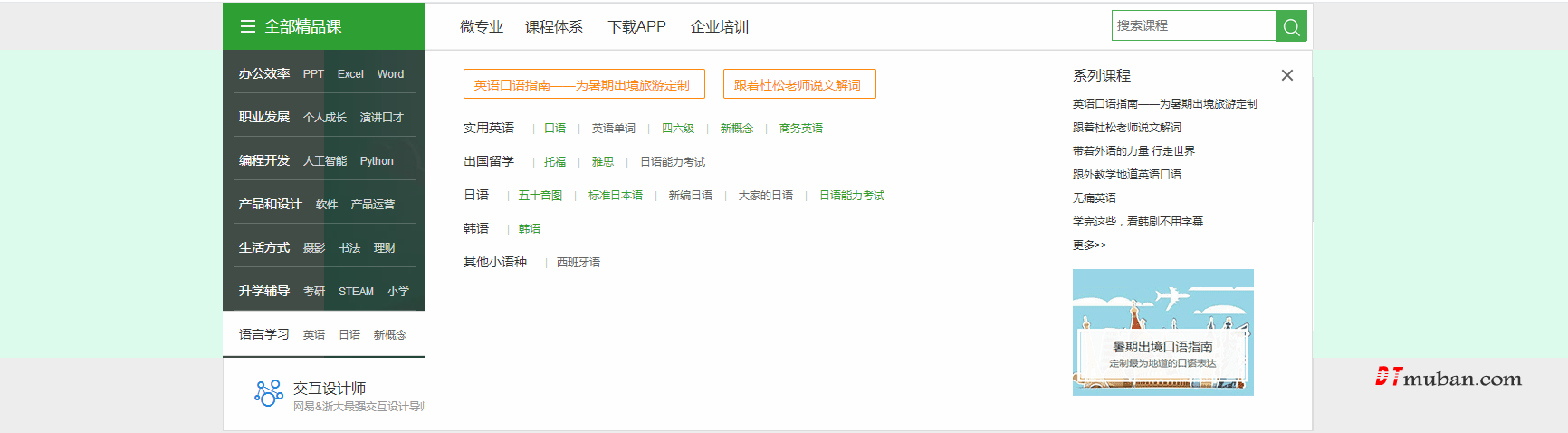
Task: Click the 英语口语指南 orange outlined button
Action: pos(583,84)
